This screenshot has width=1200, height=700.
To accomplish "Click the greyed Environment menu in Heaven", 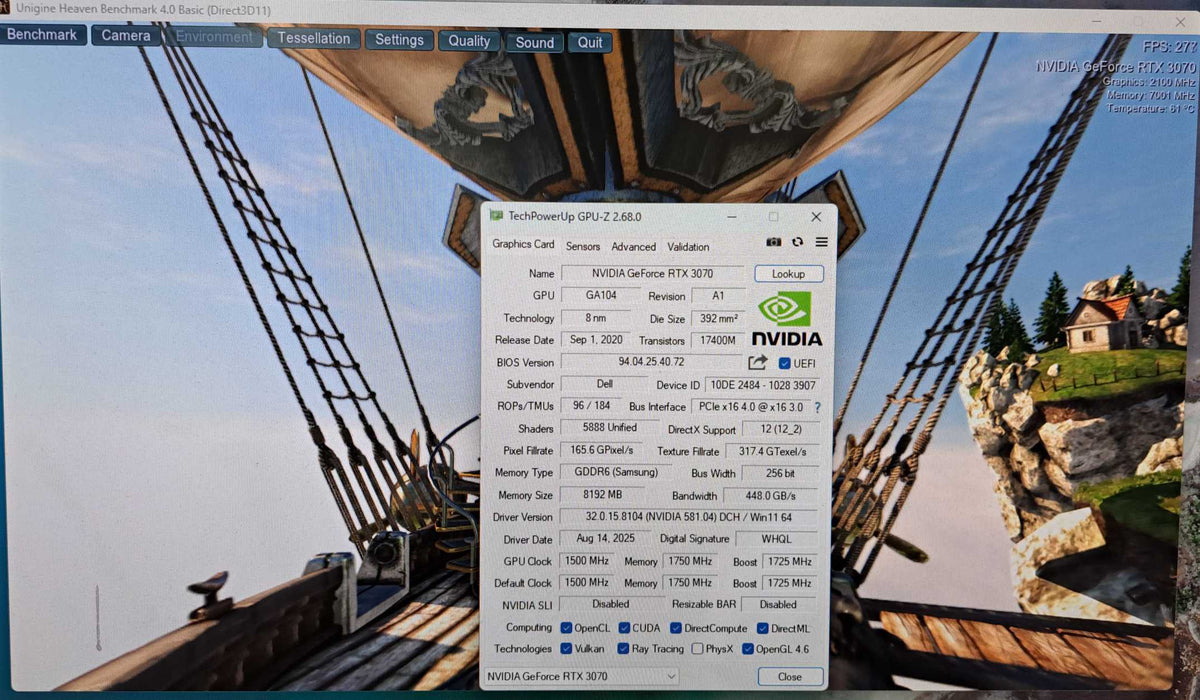I will 214,37.
